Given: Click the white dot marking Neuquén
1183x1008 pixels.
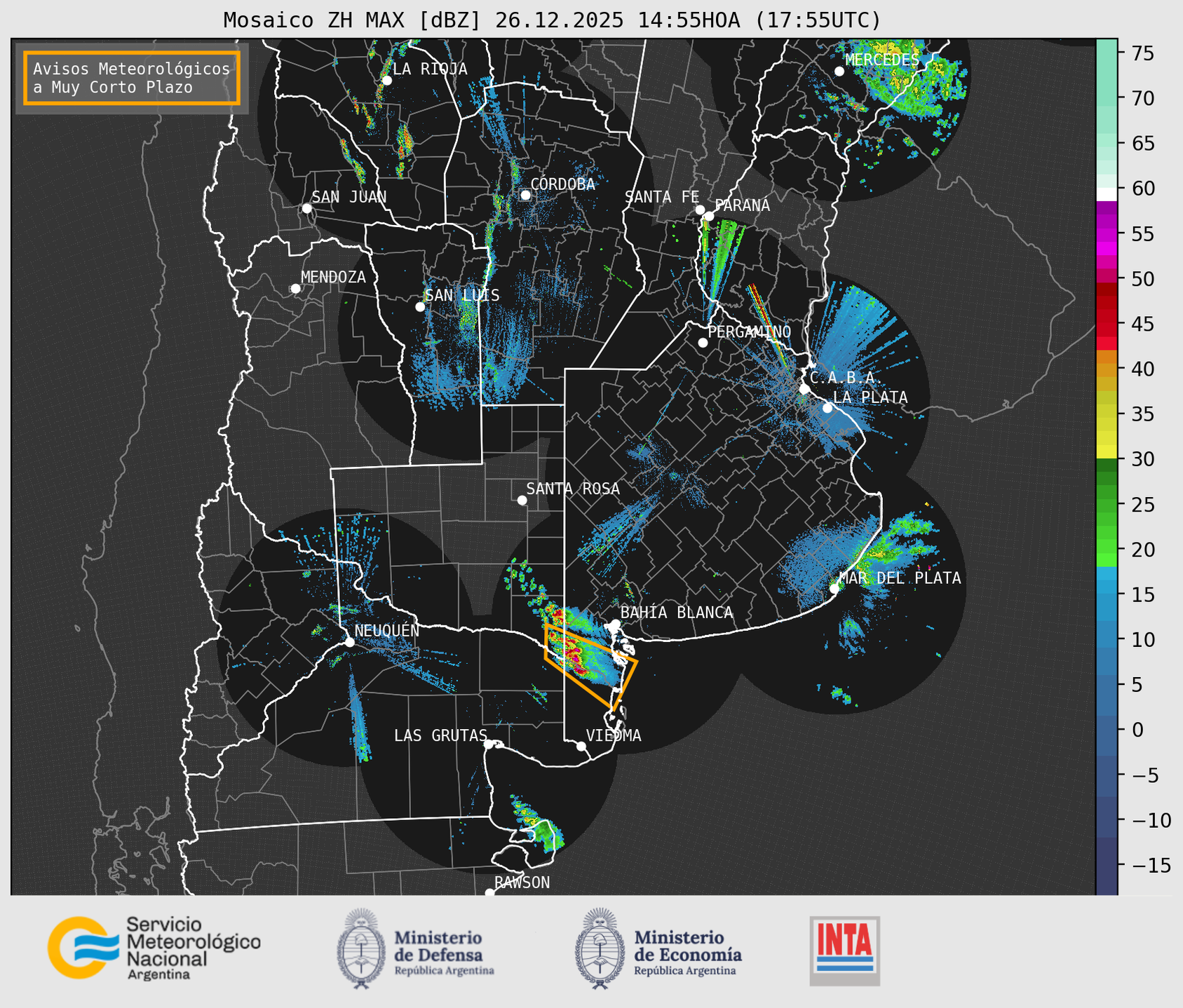Looking at the screenshot, I should pos(349,641).
